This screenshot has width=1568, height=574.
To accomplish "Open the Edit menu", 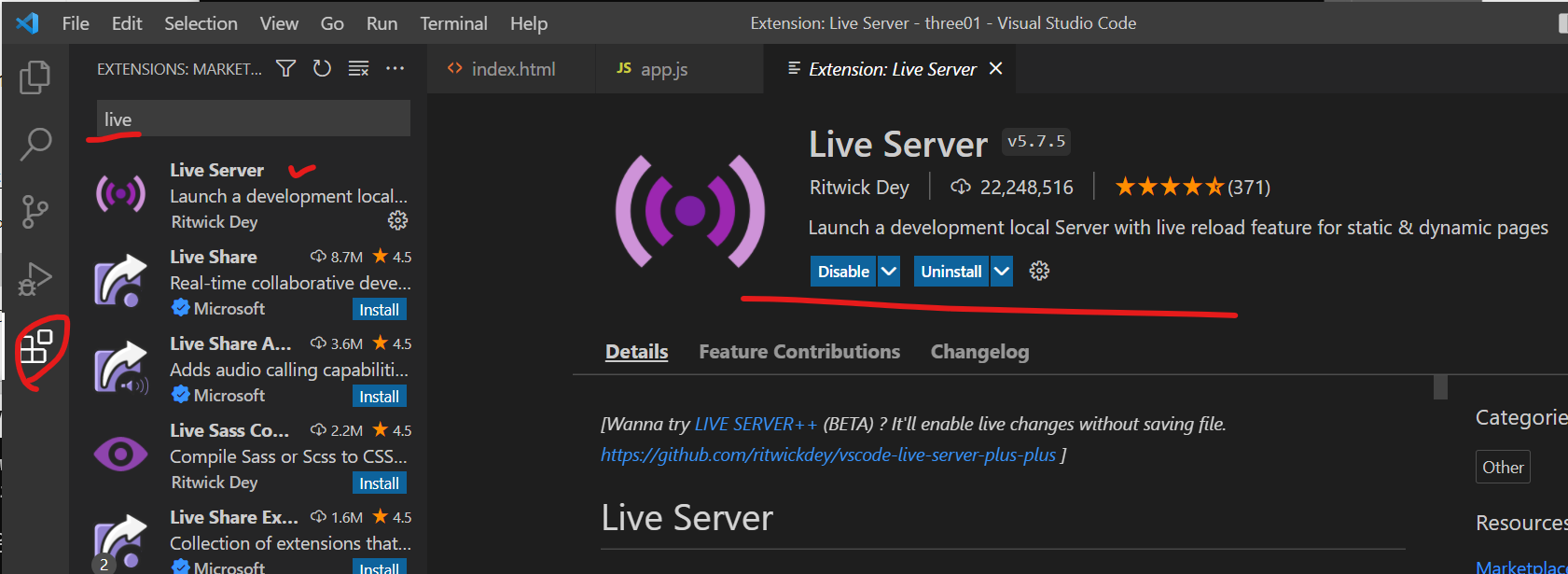I will tap(127, 23).
